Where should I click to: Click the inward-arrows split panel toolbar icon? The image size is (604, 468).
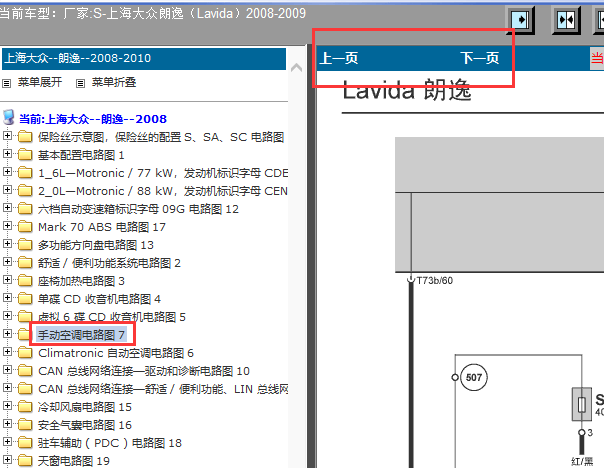click(566, 20)
